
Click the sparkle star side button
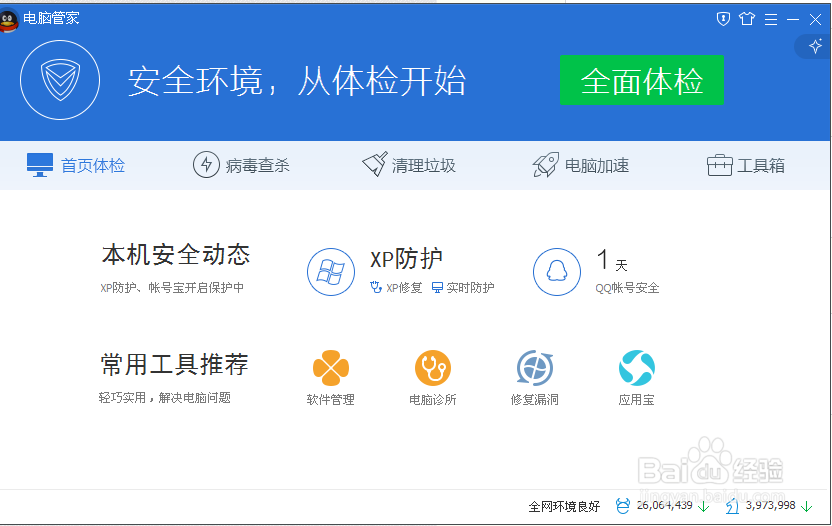point(815,47)
